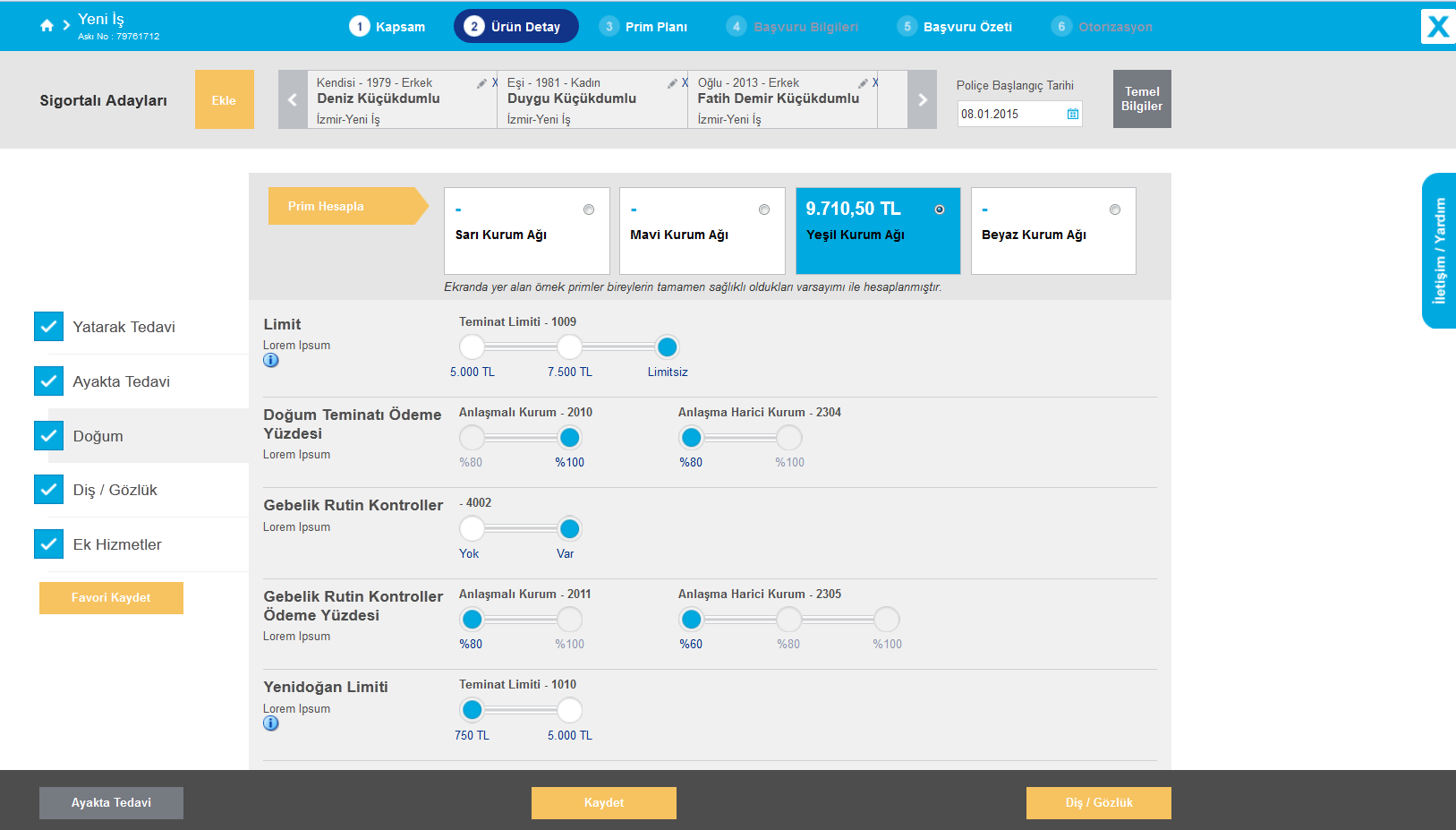Image resolution: width=1456 pixels, height=830 pixels.
Task: Click the Ekle button
Action: (225, 99)
